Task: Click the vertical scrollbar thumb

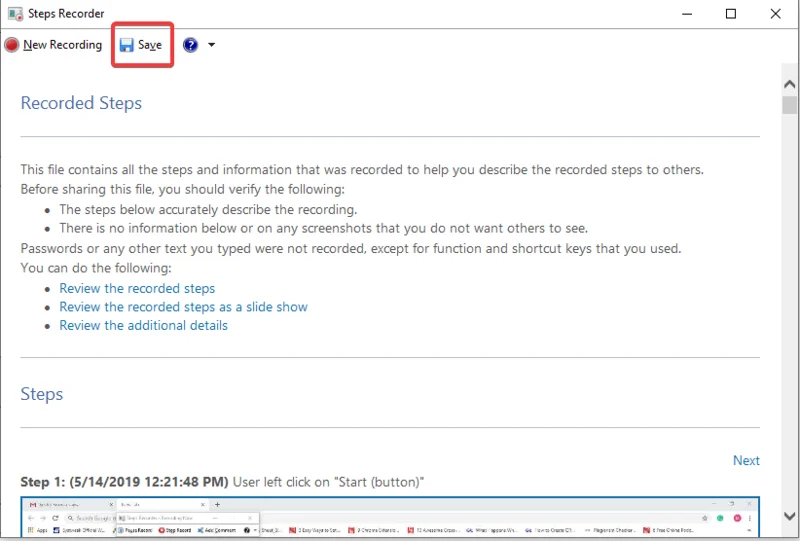Action: coord(789,105)
